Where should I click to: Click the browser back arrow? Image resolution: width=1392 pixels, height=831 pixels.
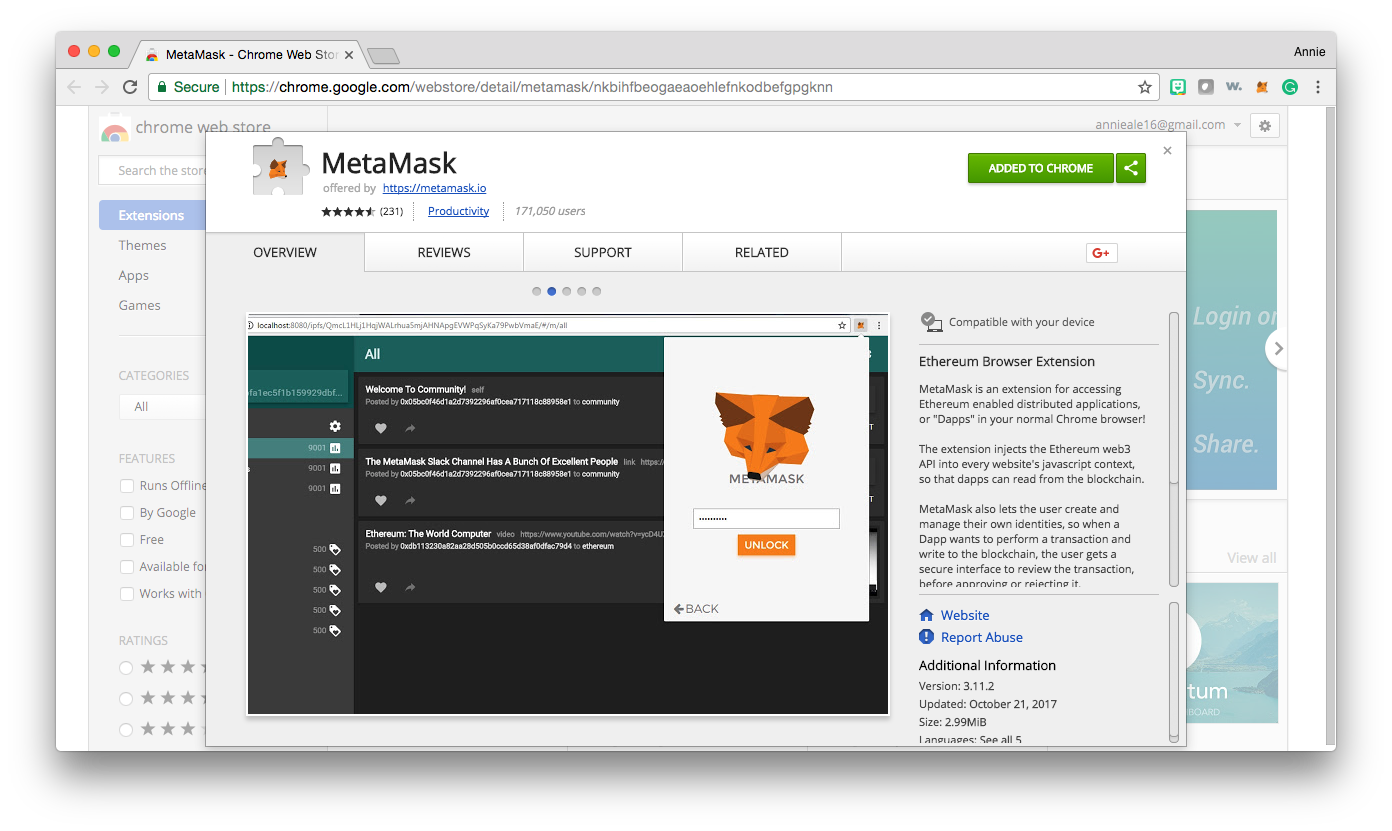click(x=74, y=87)
